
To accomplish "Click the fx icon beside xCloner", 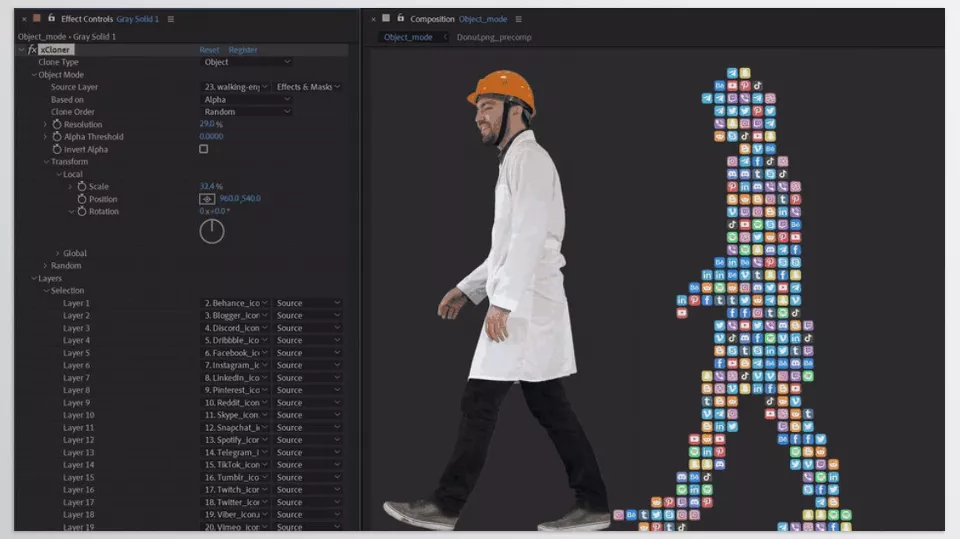I will [32, 50].
